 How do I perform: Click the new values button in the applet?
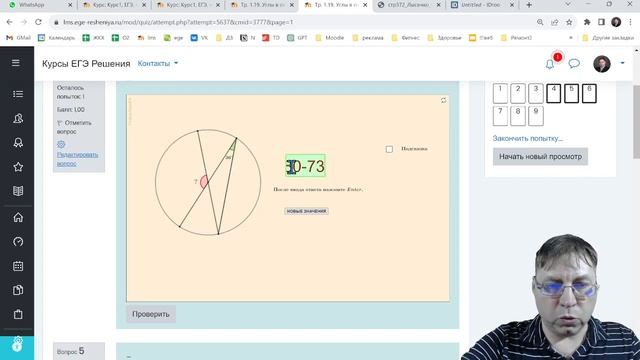click(x=306, y=211)
